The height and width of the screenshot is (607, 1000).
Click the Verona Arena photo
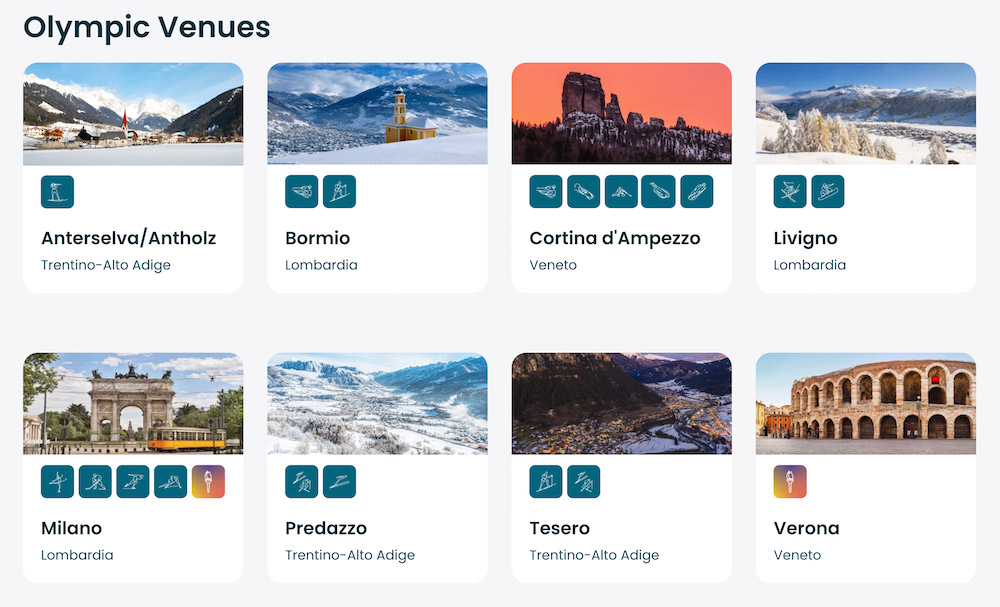pos(866,404)
